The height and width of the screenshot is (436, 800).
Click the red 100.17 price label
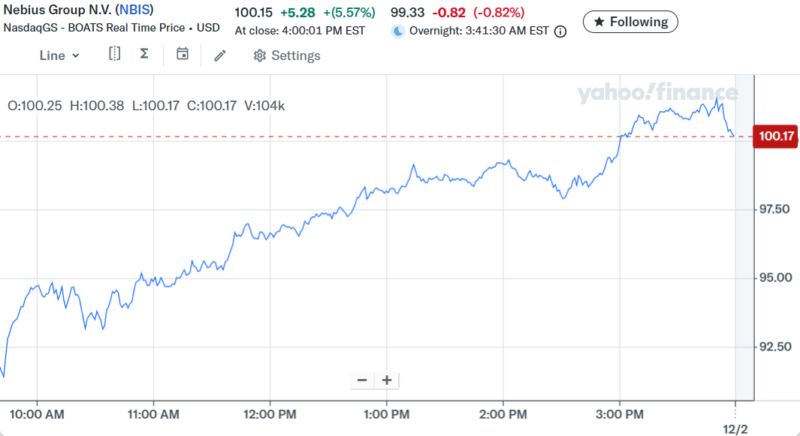click(776, 137)
